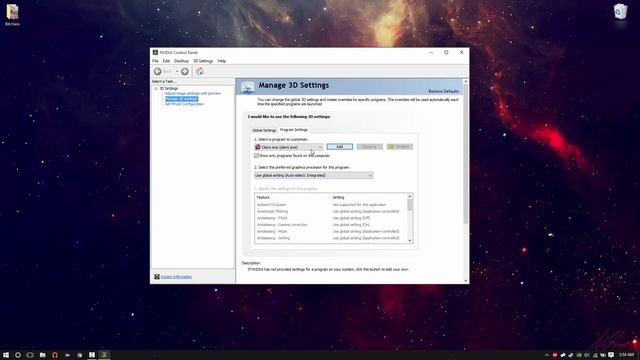Select the Antialiasing - Gamma correction row
The height and width of the screenshot is (360, 640).
(x=331, y=225)
